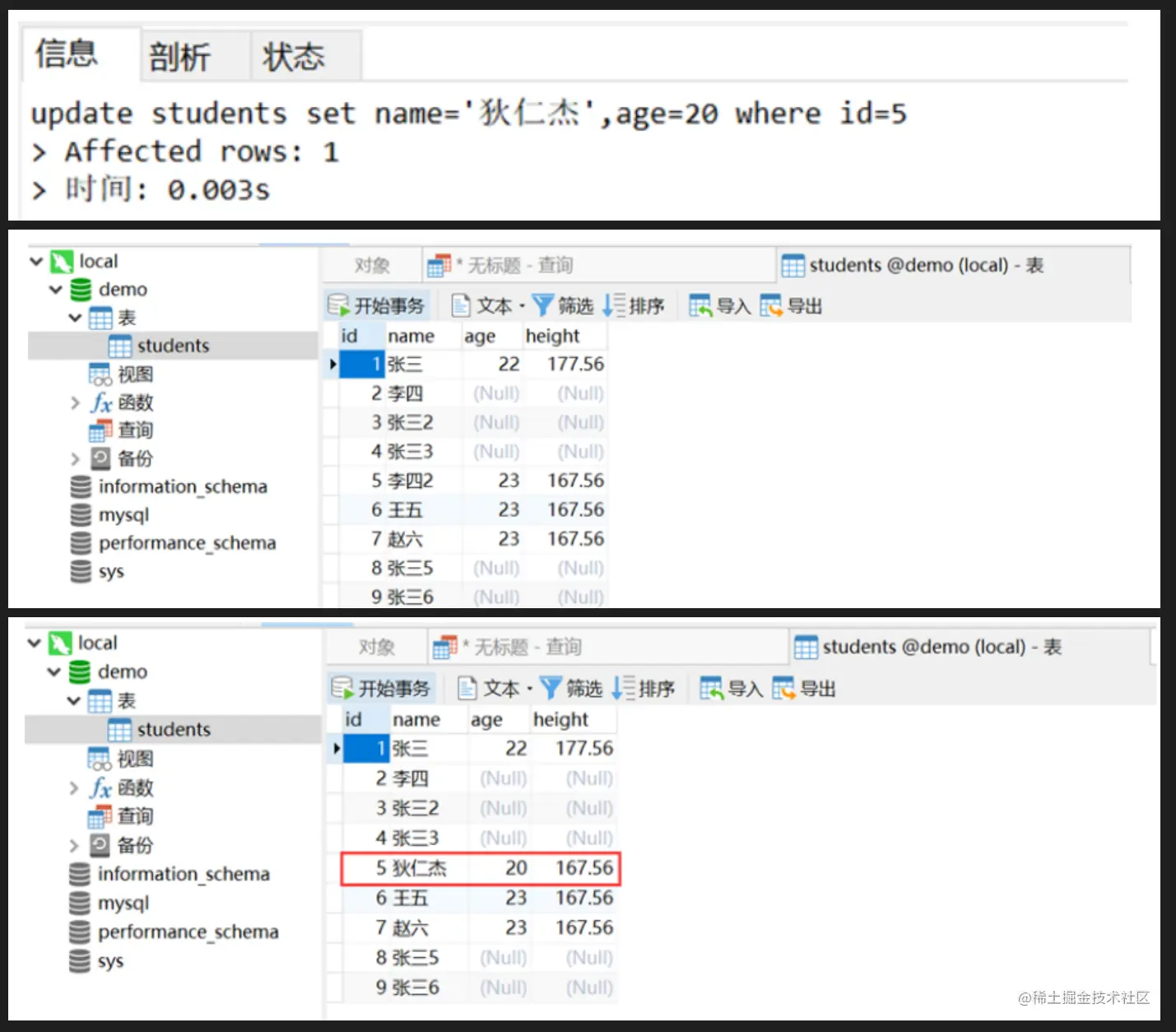The image size is (1176, 1032).
Task: Click the 开始事务 icon in upper window
Action: (338, 305)
